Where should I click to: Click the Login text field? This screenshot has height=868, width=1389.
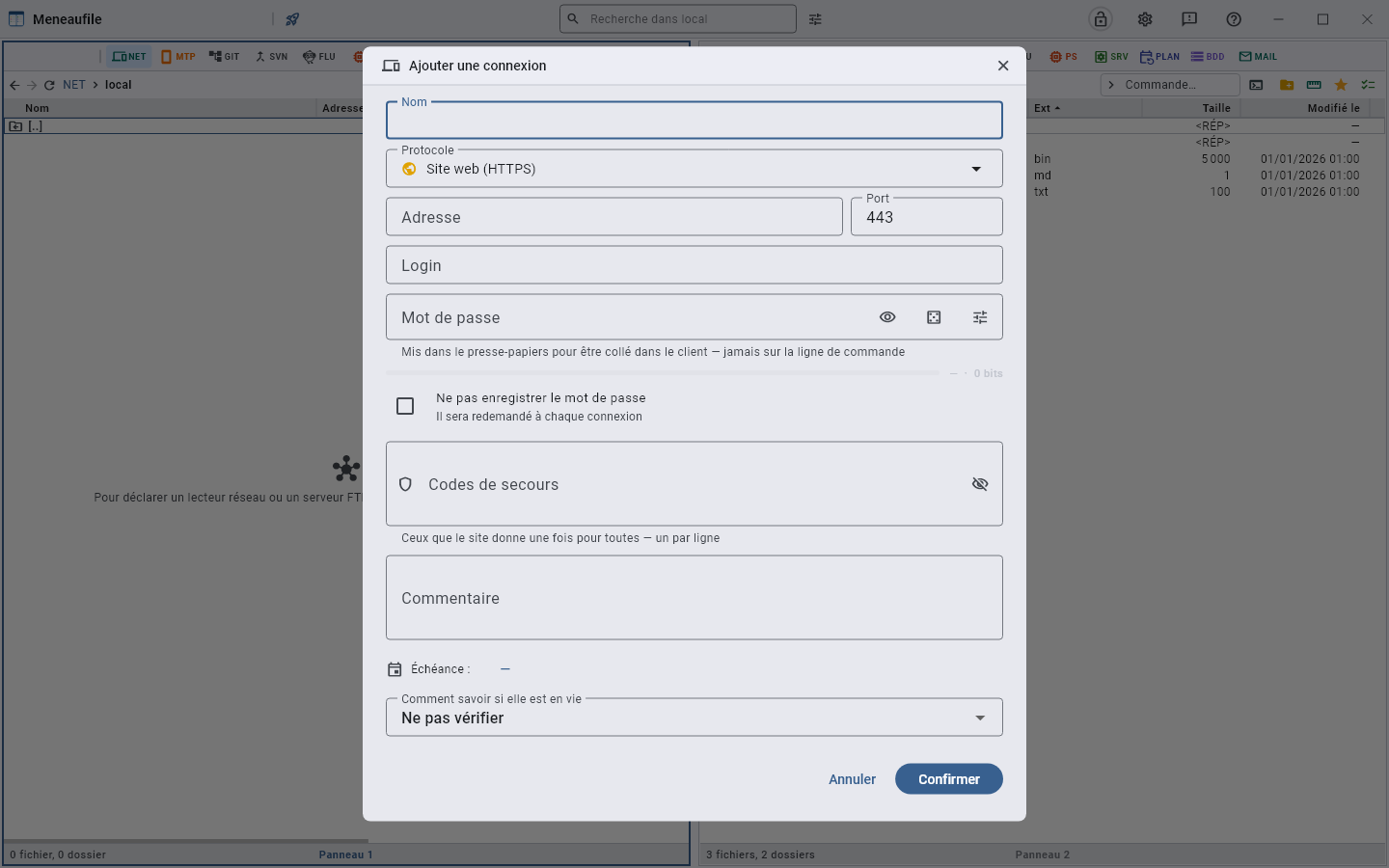coord(694,265)
